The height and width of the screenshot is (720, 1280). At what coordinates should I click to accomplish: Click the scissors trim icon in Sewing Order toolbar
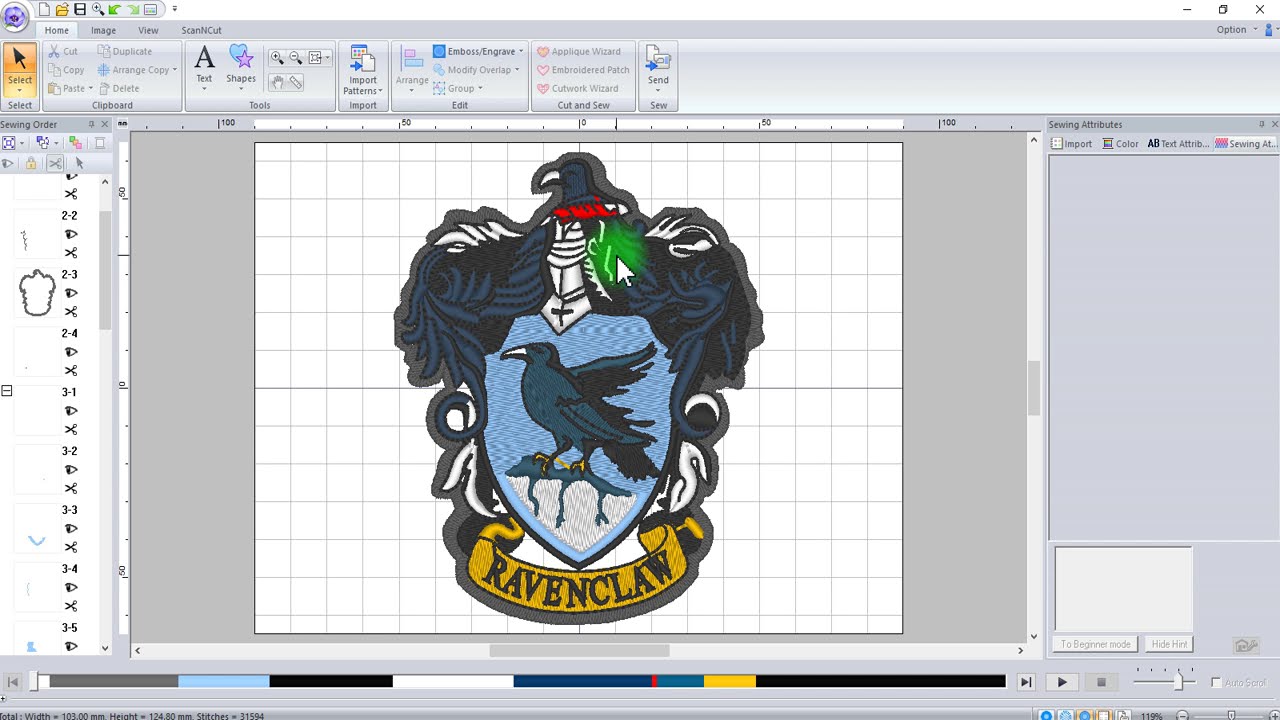(x=55, y=163)
